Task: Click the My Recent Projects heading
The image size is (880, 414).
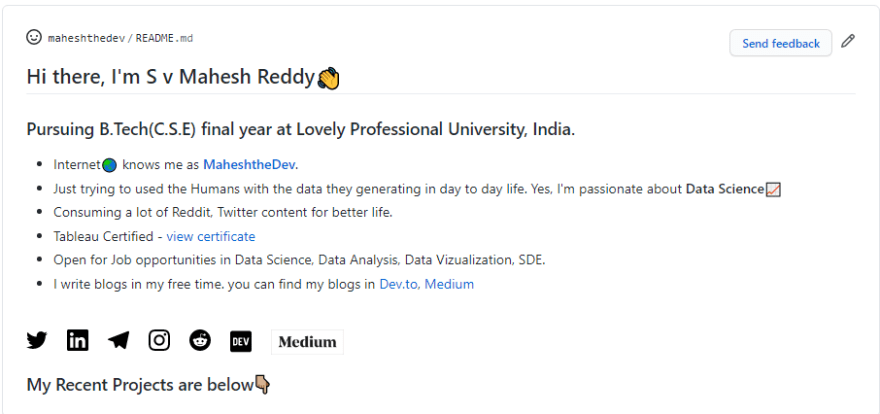Action: click(x=149, y=385)
